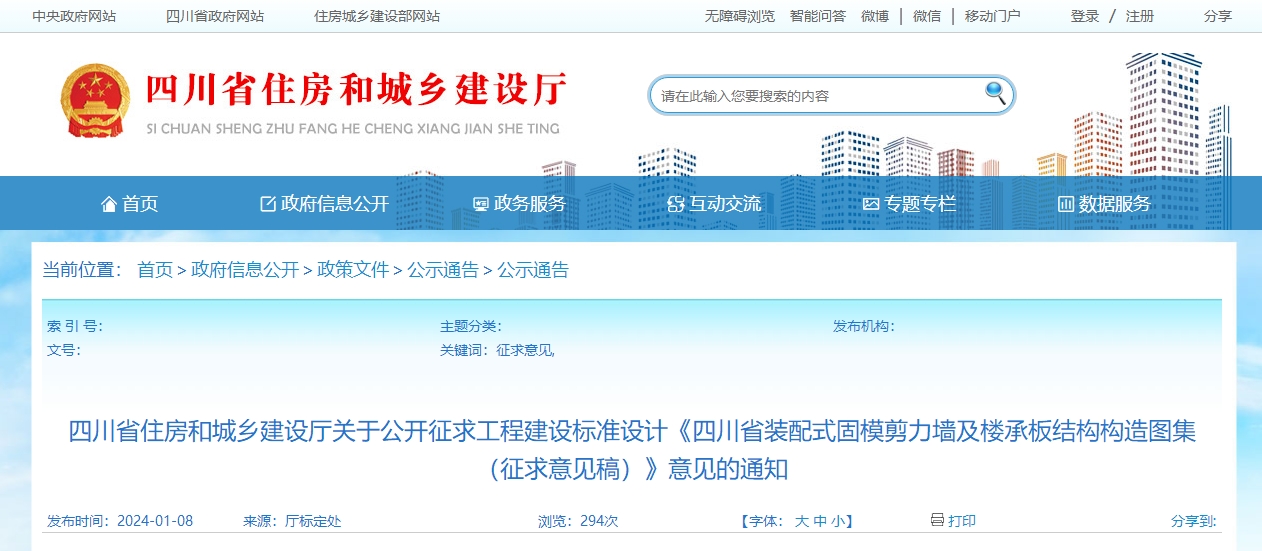Open 移动门户 link
The image size is (1262, 551).
pos(993,16)
